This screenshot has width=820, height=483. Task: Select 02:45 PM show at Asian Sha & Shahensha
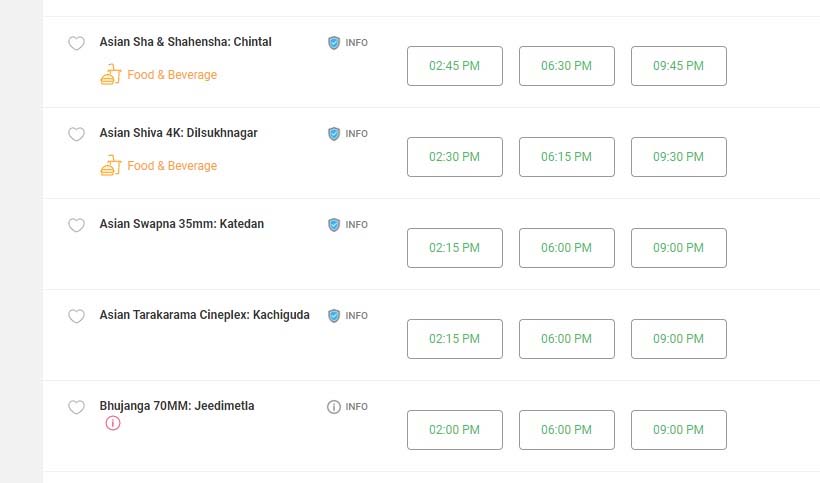(x=455, y=66)
